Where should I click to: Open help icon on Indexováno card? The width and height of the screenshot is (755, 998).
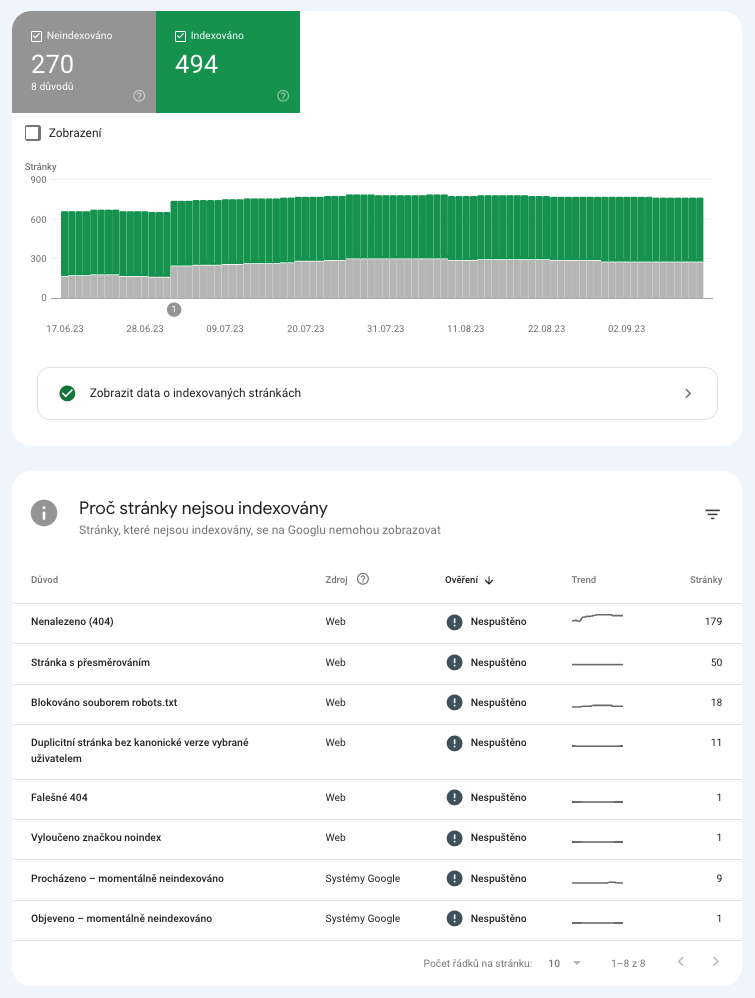click(283, 96)
